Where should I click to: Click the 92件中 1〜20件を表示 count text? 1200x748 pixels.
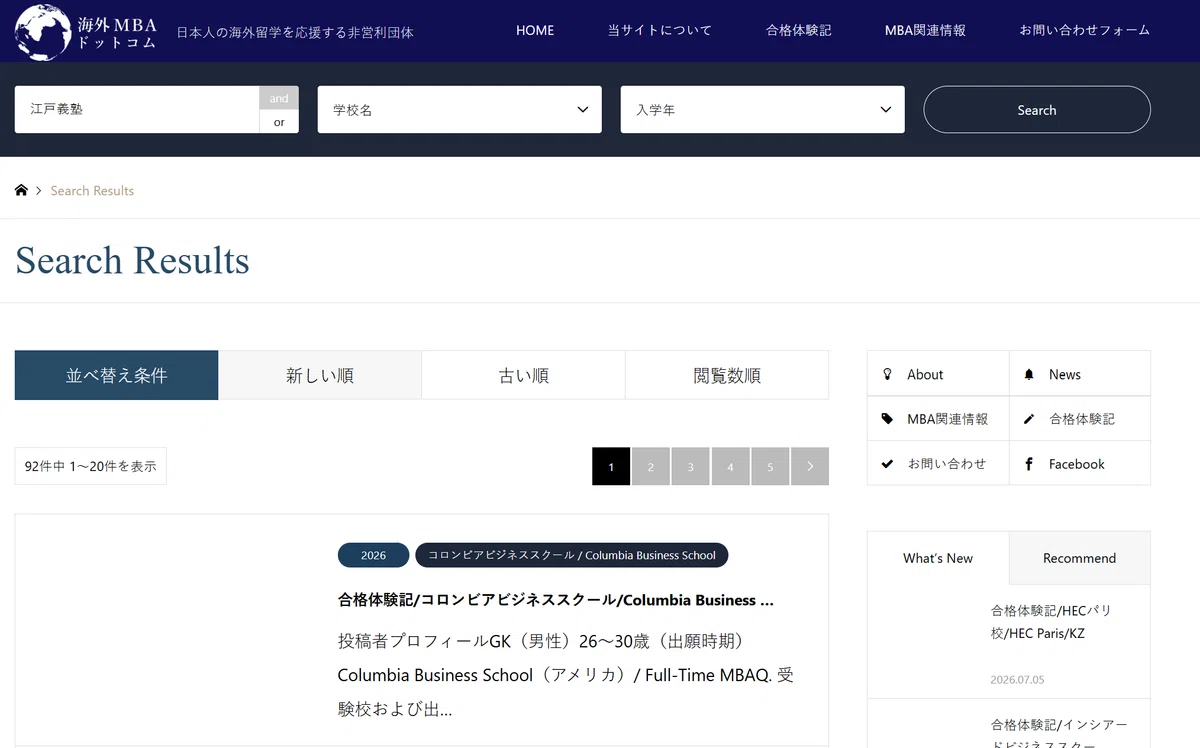(x=91, y=466)
